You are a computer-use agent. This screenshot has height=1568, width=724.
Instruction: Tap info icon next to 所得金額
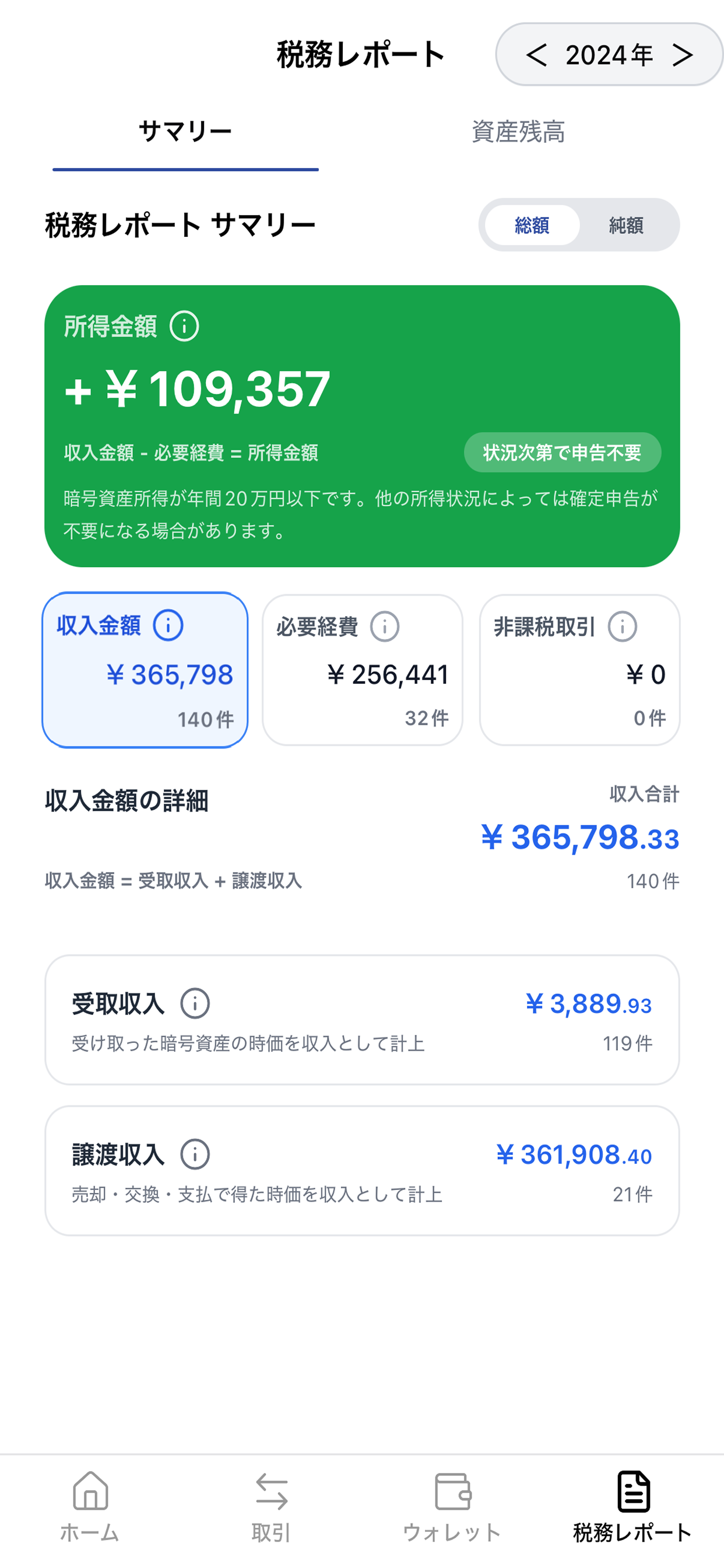pyautogui.click(x=184, y=326)
